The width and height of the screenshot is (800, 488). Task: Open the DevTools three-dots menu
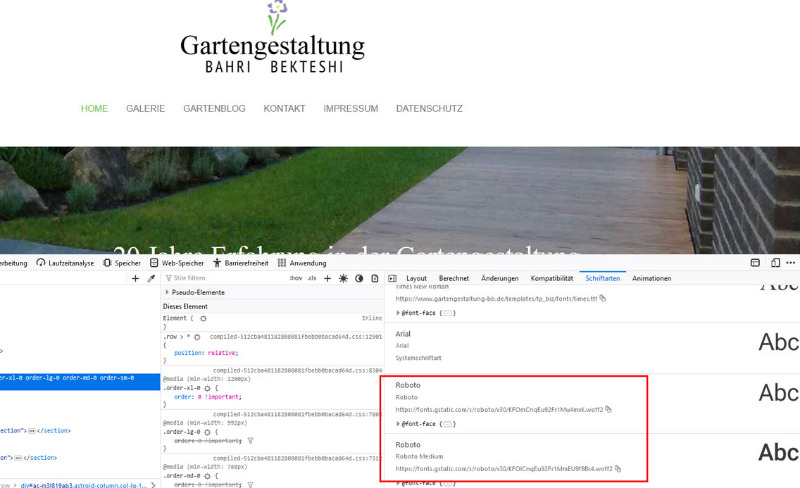[x=791, y=263]
